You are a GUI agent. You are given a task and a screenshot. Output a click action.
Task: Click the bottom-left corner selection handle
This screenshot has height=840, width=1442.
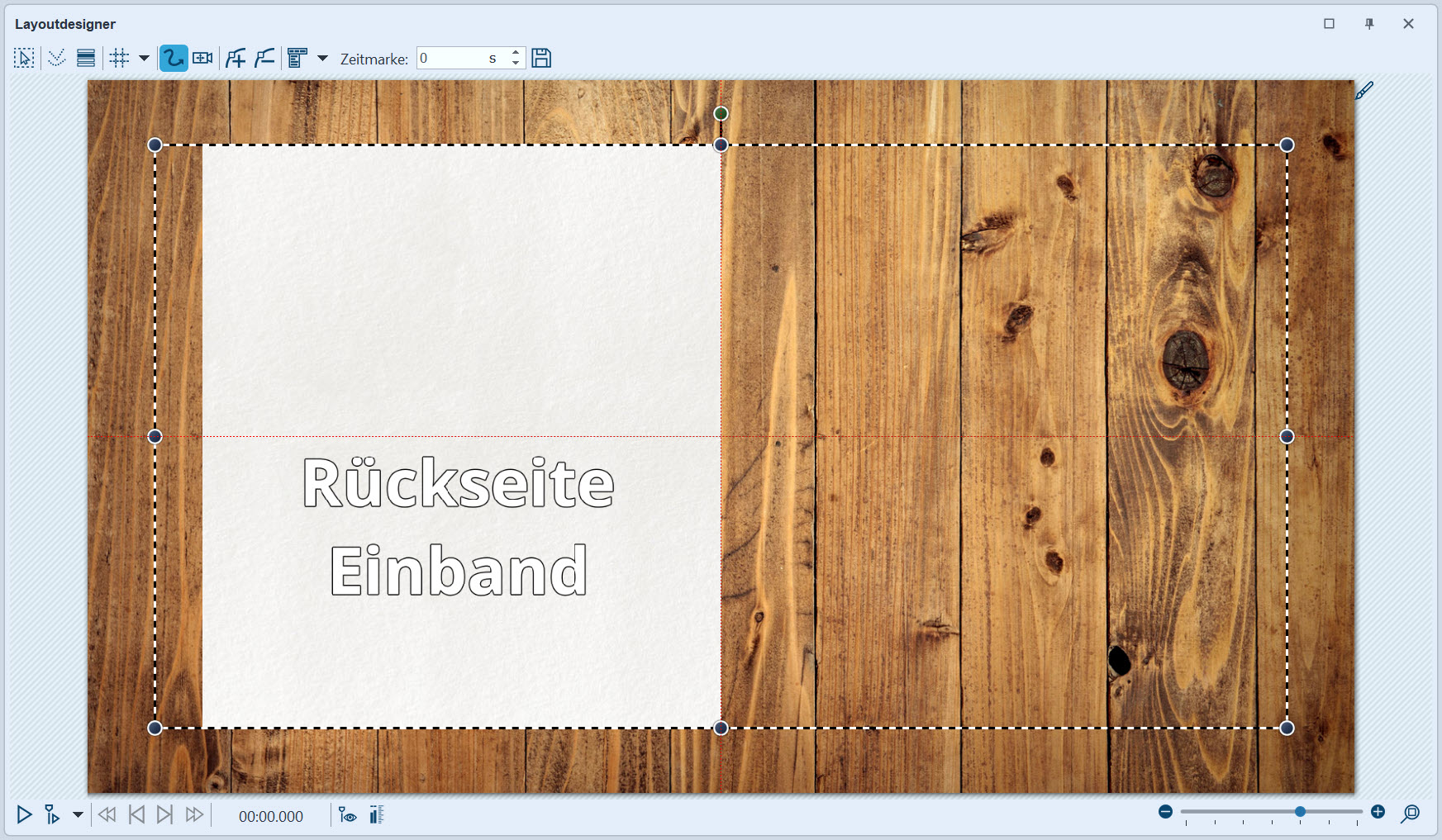click(155, 728)
